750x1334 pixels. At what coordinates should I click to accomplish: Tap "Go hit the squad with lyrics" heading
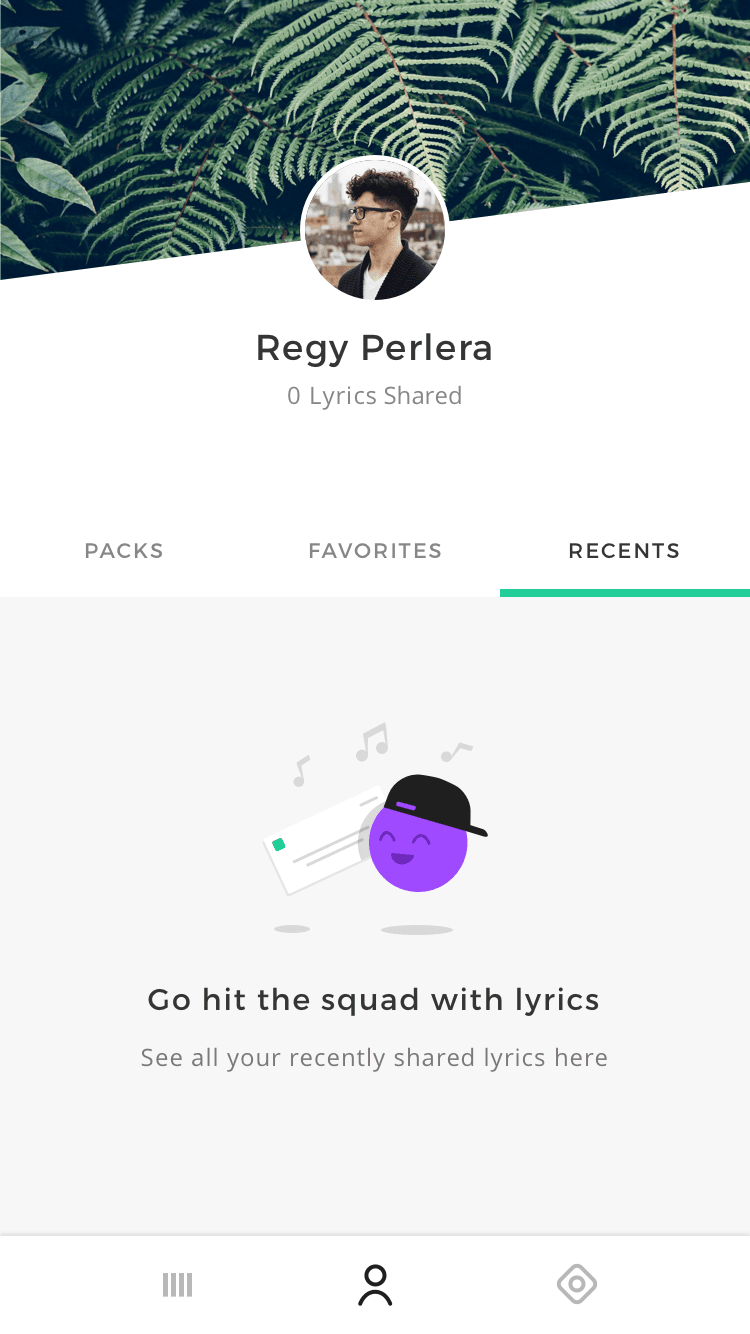point(374,1000)
